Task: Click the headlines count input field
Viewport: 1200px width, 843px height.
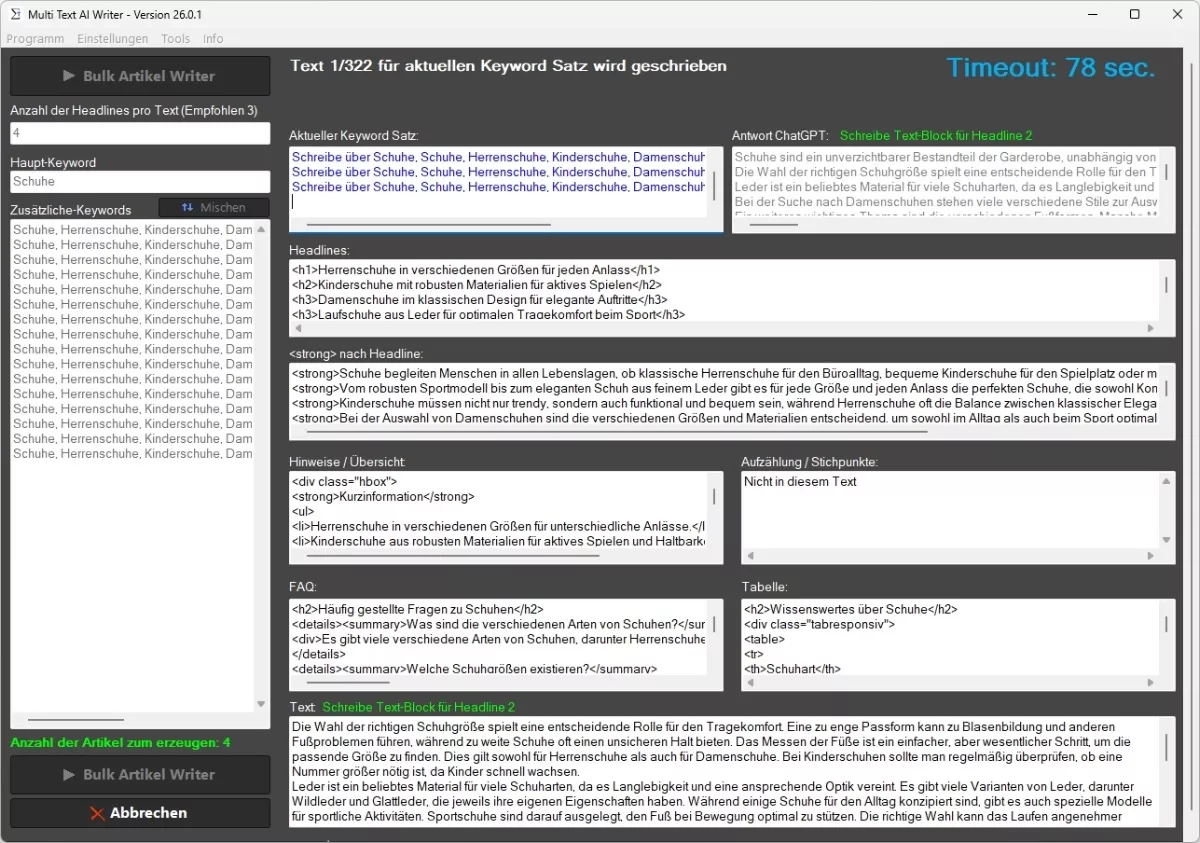Action: pyautogui.click(x=140, y=133)
